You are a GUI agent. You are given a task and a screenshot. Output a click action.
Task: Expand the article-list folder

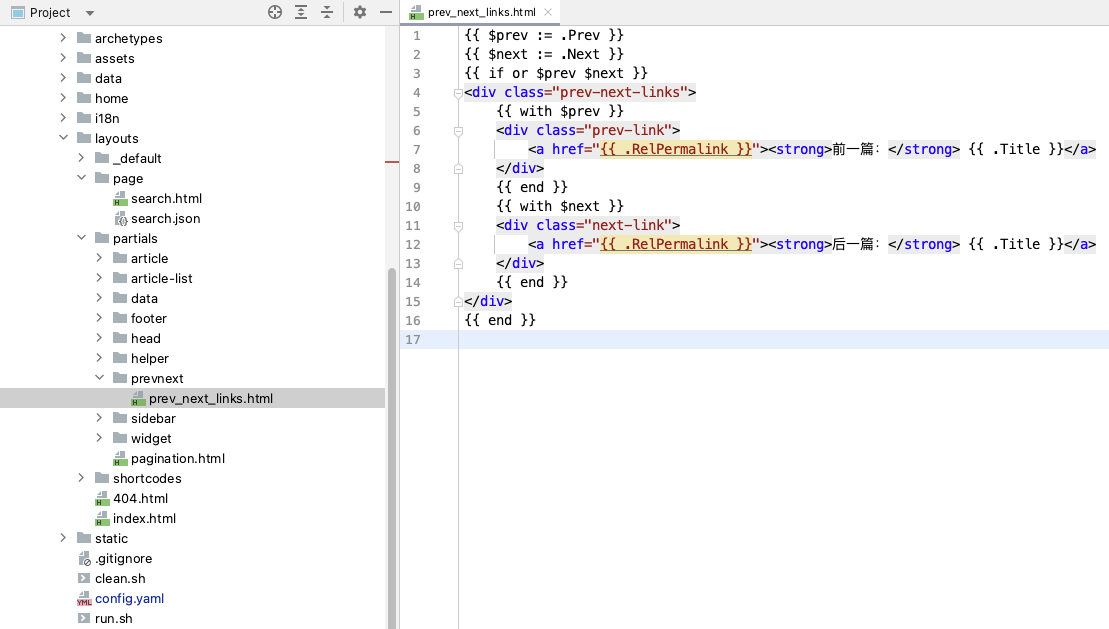[99, 278]
